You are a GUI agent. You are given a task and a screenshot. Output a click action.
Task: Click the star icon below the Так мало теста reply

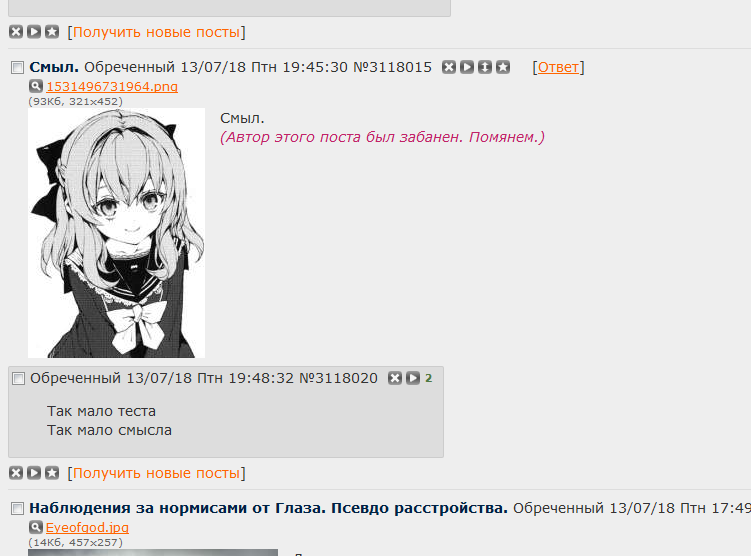(x=52, y=473)
